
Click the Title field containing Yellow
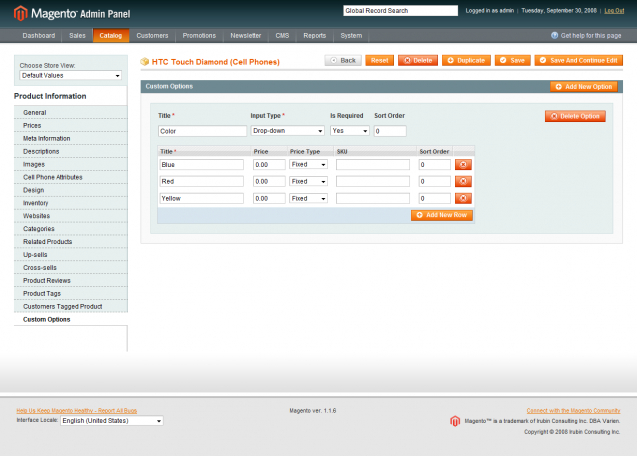tap(202, 198)
